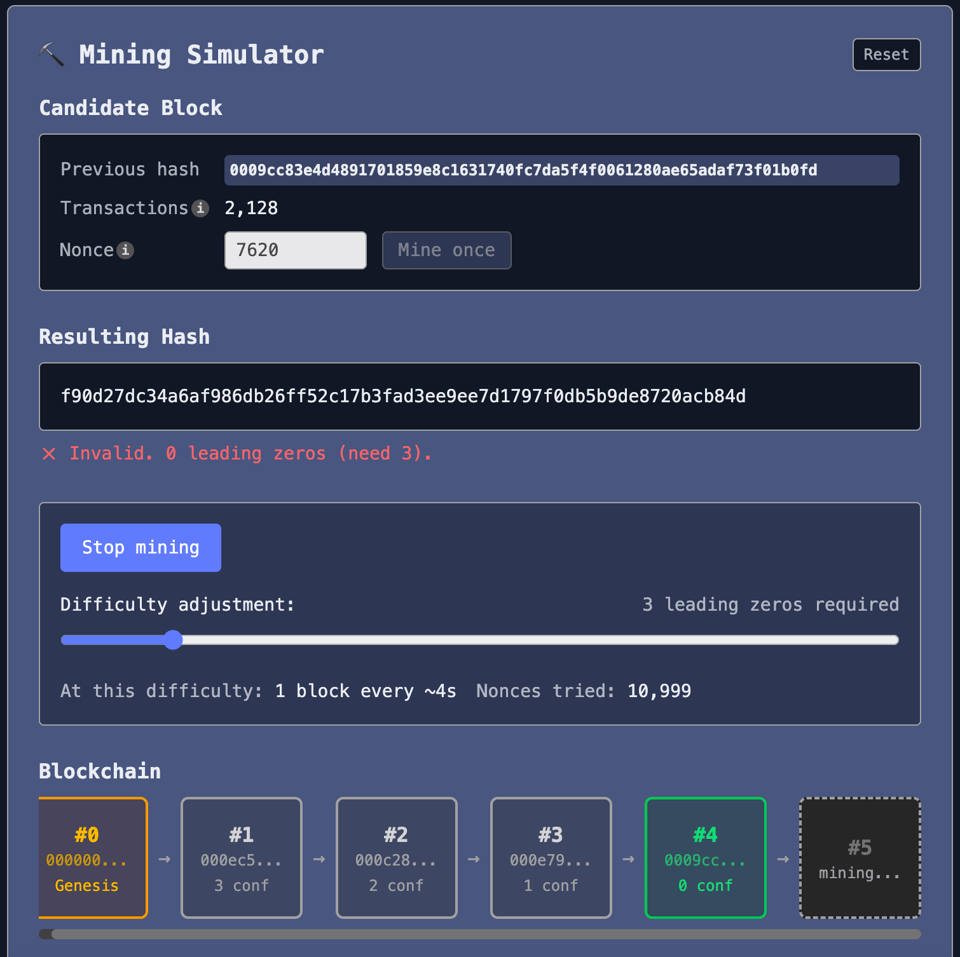Click the arrow between Genesis and block #1

tap(164, 858)
